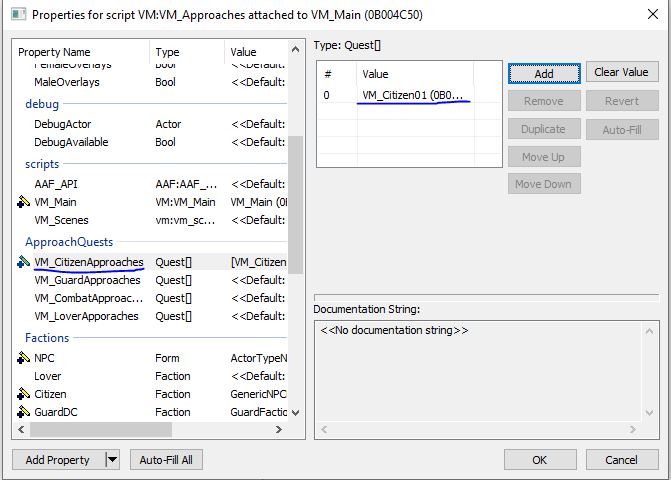Click the Property Name column header
Viewport: 671px width, 480px height.
pos(81,52)
